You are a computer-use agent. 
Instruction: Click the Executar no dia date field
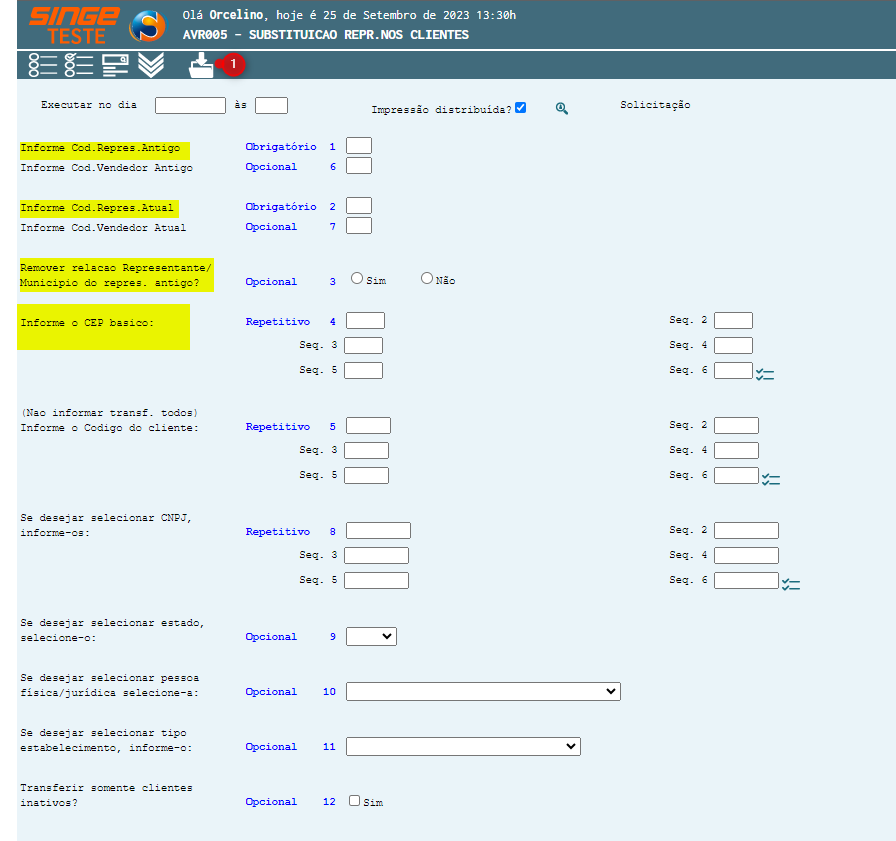click(x=190, y=105)
